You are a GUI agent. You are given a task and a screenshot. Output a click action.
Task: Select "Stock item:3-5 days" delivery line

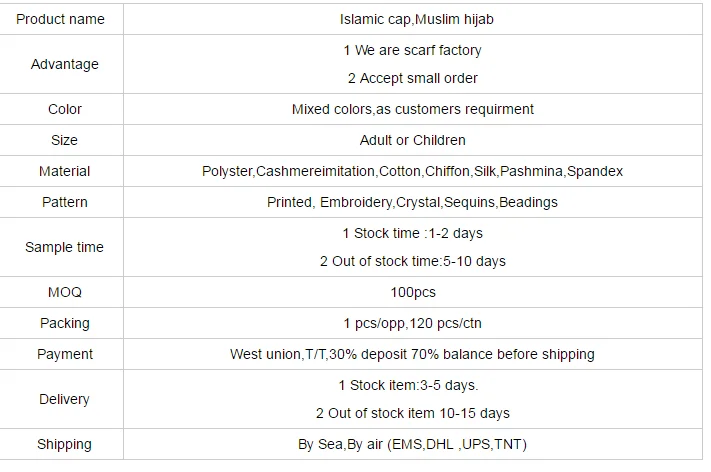pos(412,385)
